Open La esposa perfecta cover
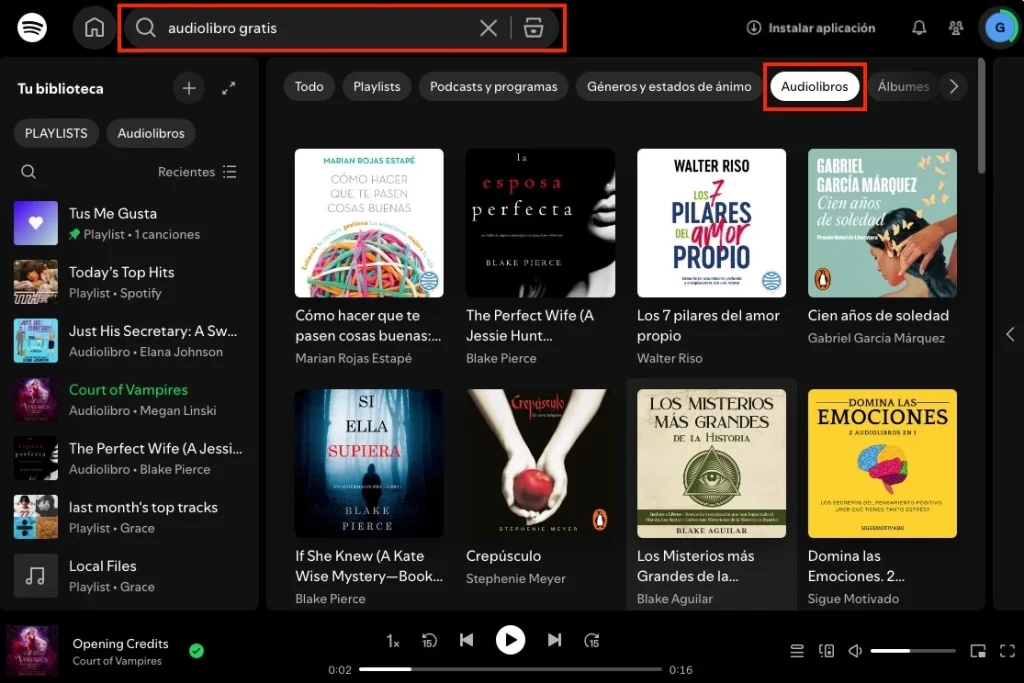1024x683 pixels. [x=540, y=223]
